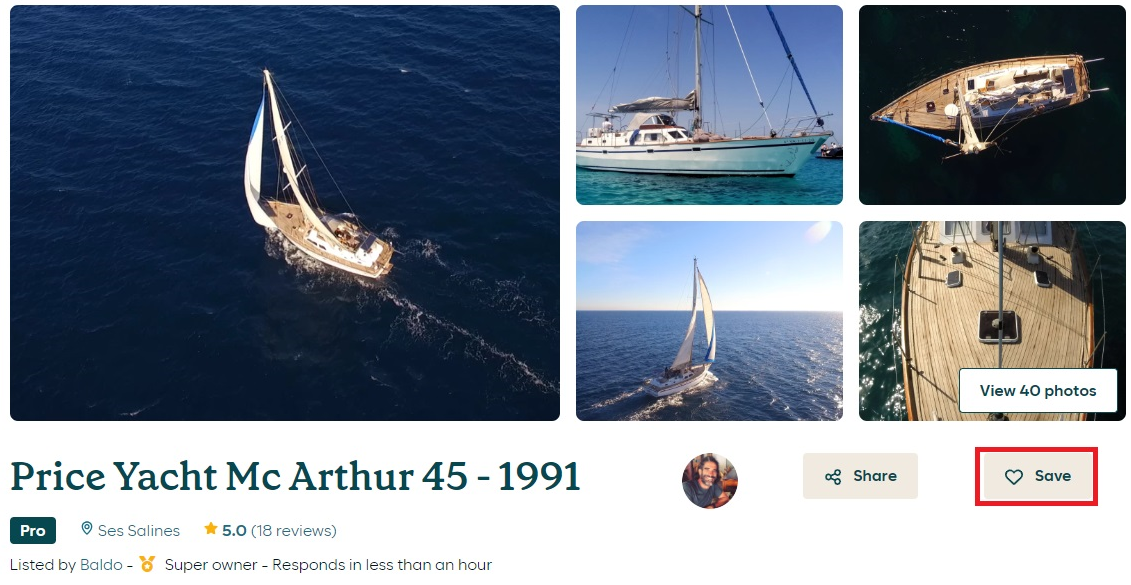Open the owner's round profile avatar
This screenshot has width=1131, height=585.
click(710, 480)
